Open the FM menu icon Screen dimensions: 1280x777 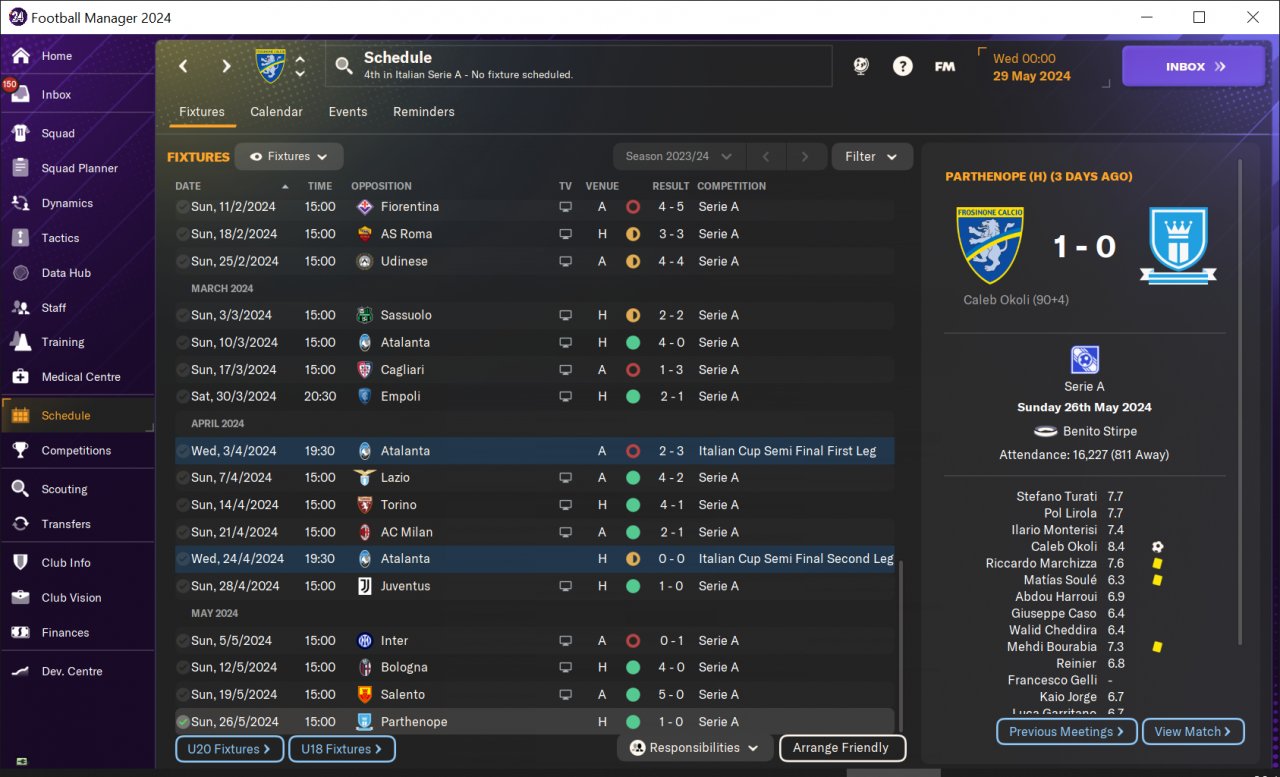point(945,66)
